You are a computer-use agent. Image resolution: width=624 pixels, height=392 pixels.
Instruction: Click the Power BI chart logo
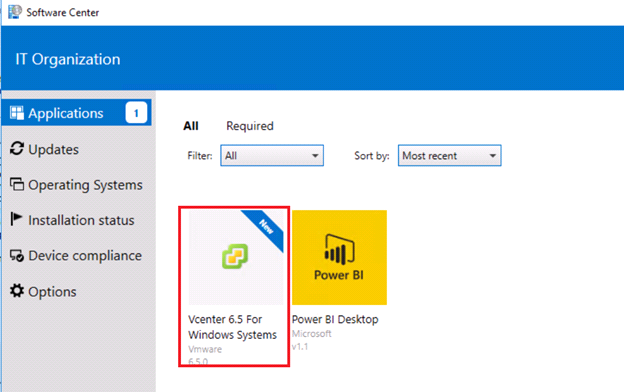(339, 250)
